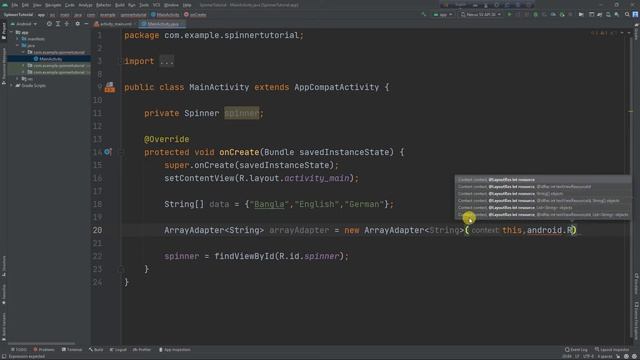The height and width of the screenshot is (360, 640).
Task: Open the Nexus device selector dropdown
Action: coord(481,15)
